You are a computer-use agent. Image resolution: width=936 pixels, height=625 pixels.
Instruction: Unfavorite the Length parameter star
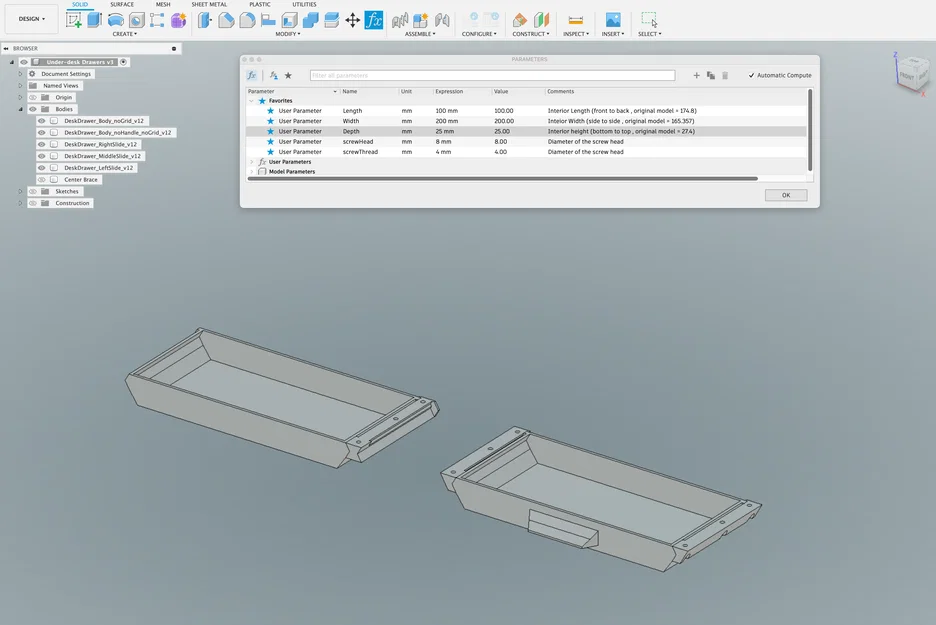point(268,110)
